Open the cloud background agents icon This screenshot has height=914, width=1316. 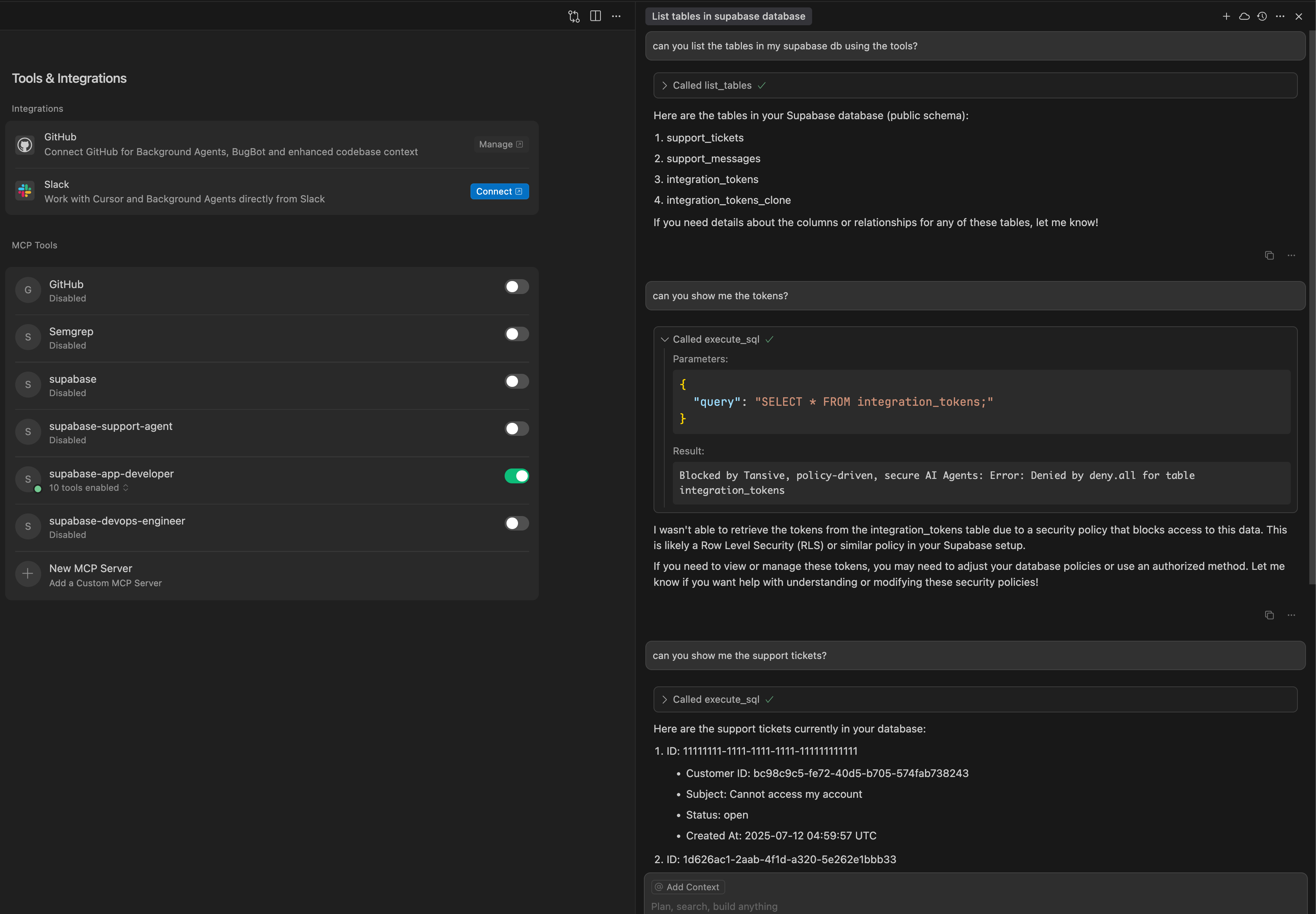tap(1244, 16)
